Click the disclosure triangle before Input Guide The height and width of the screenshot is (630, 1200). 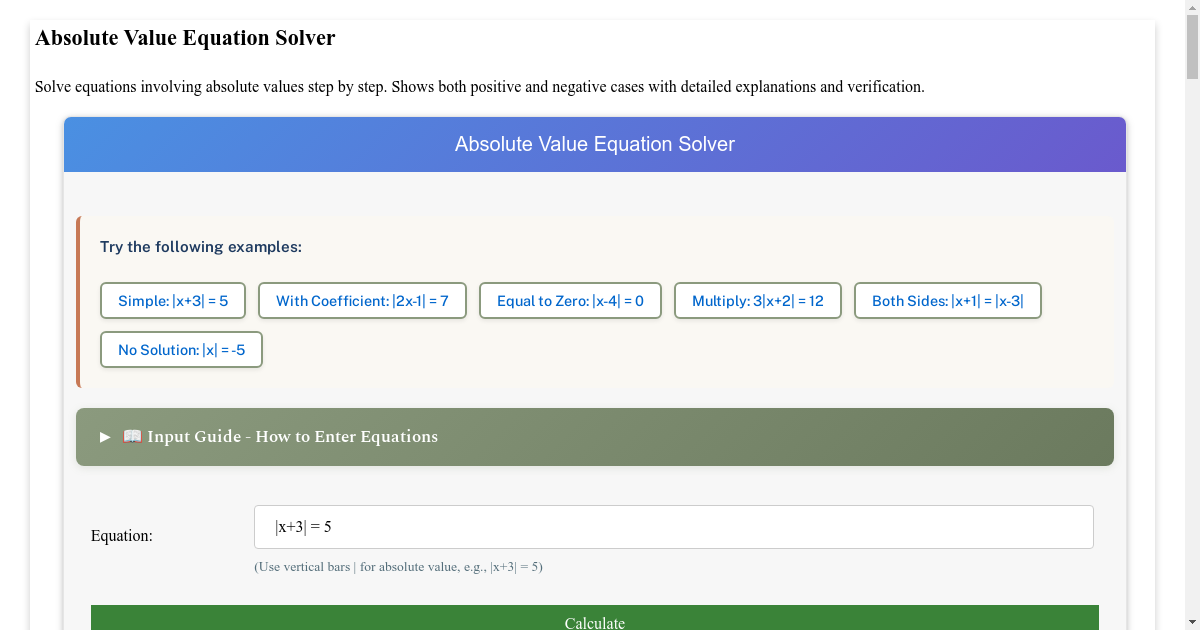click(104, 437)
